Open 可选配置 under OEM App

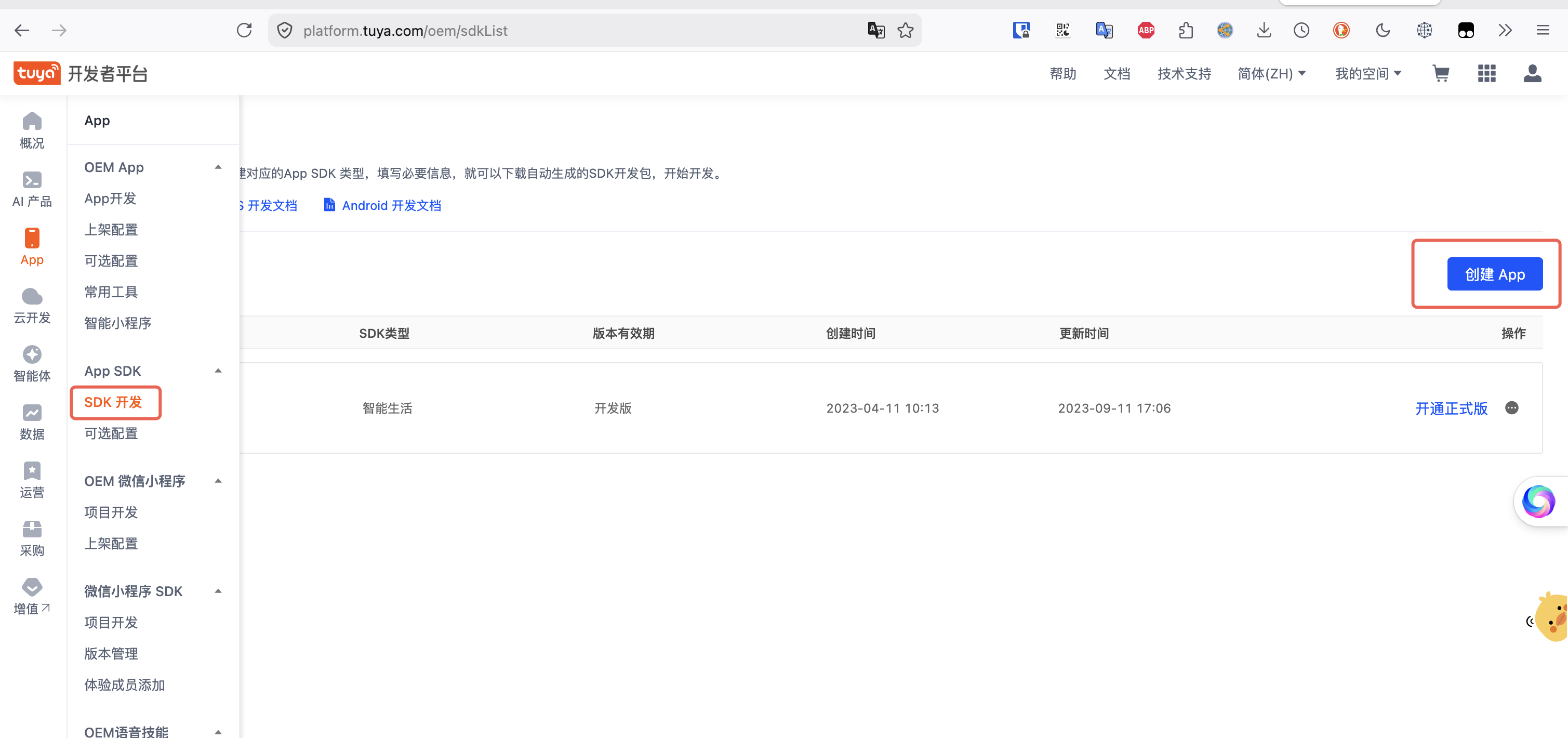point(111,260)
